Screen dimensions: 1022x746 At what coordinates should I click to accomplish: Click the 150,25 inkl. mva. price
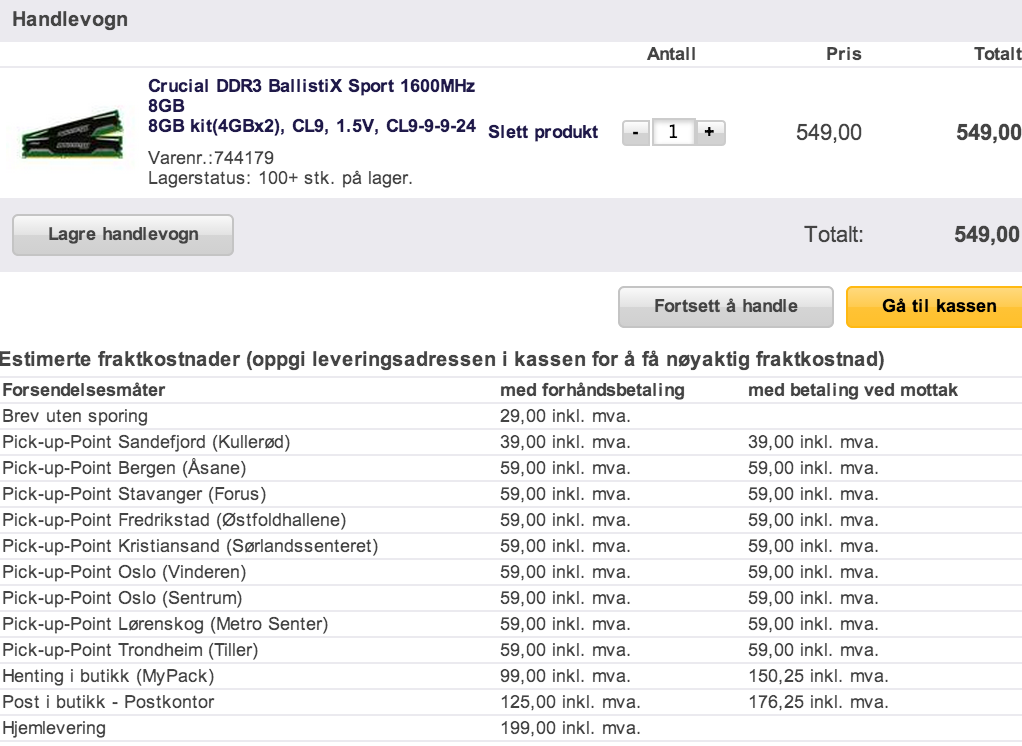tap(818, 676)
